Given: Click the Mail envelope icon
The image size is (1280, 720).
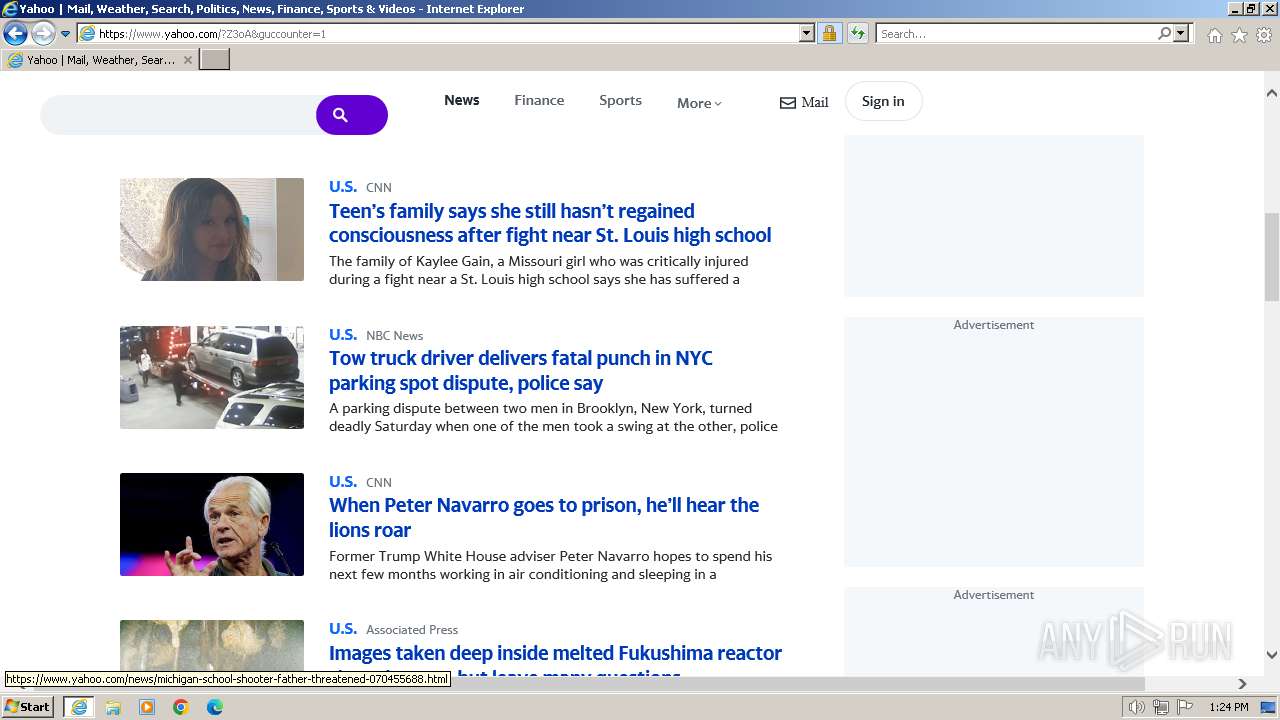Looking at the screenshot, I should [788, 103].
